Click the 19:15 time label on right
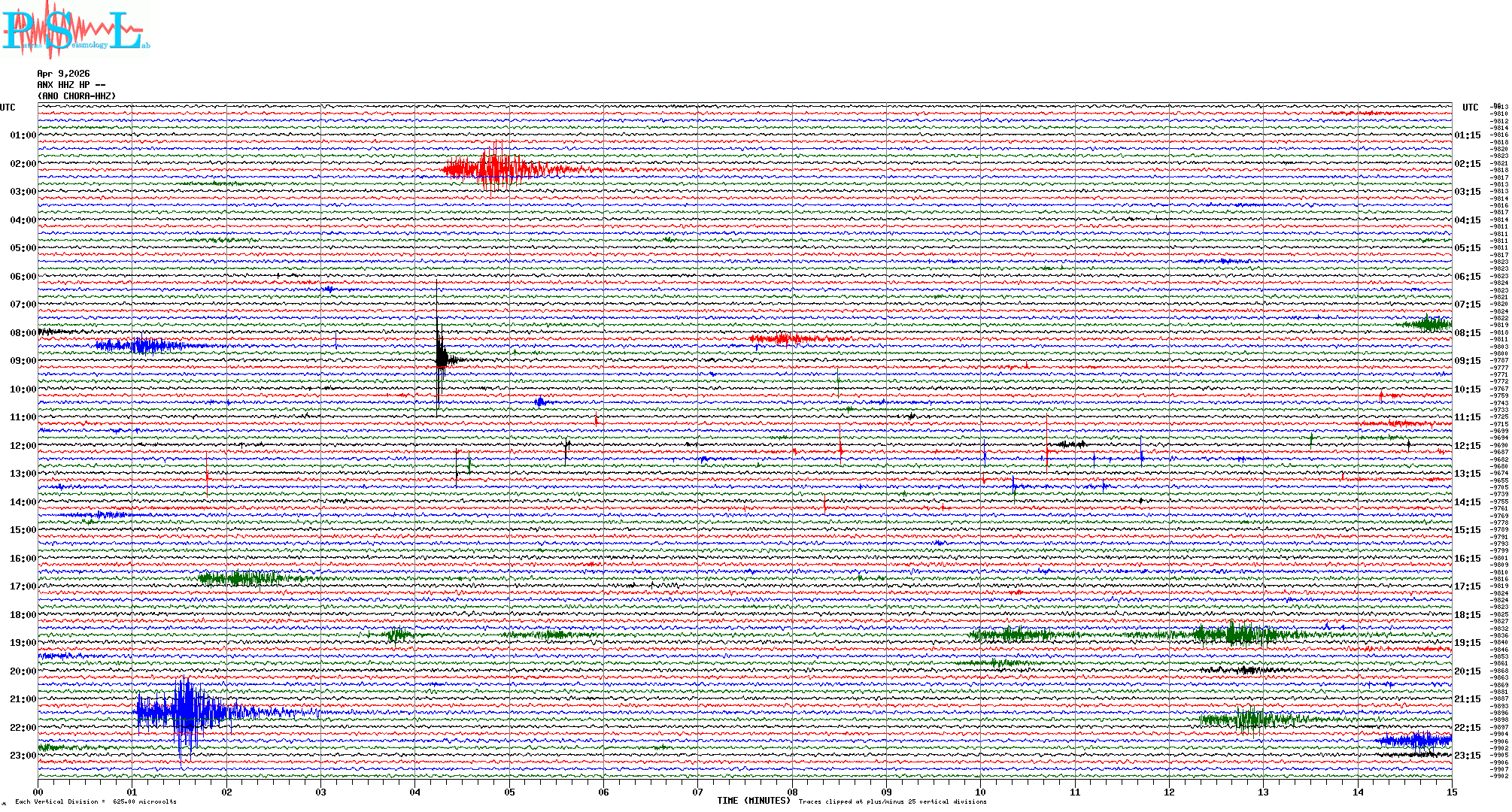The height and width of the screenshot is (812, 1512). pyautogui.click(x=1467, y=643)
